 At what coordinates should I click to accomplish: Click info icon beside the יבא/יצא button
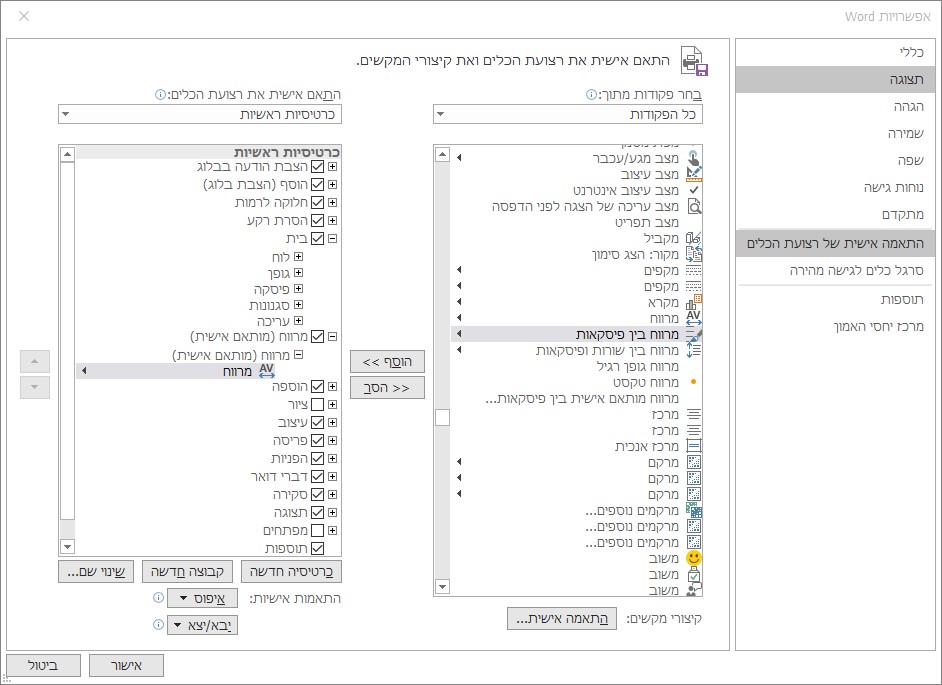pos(159,624)
